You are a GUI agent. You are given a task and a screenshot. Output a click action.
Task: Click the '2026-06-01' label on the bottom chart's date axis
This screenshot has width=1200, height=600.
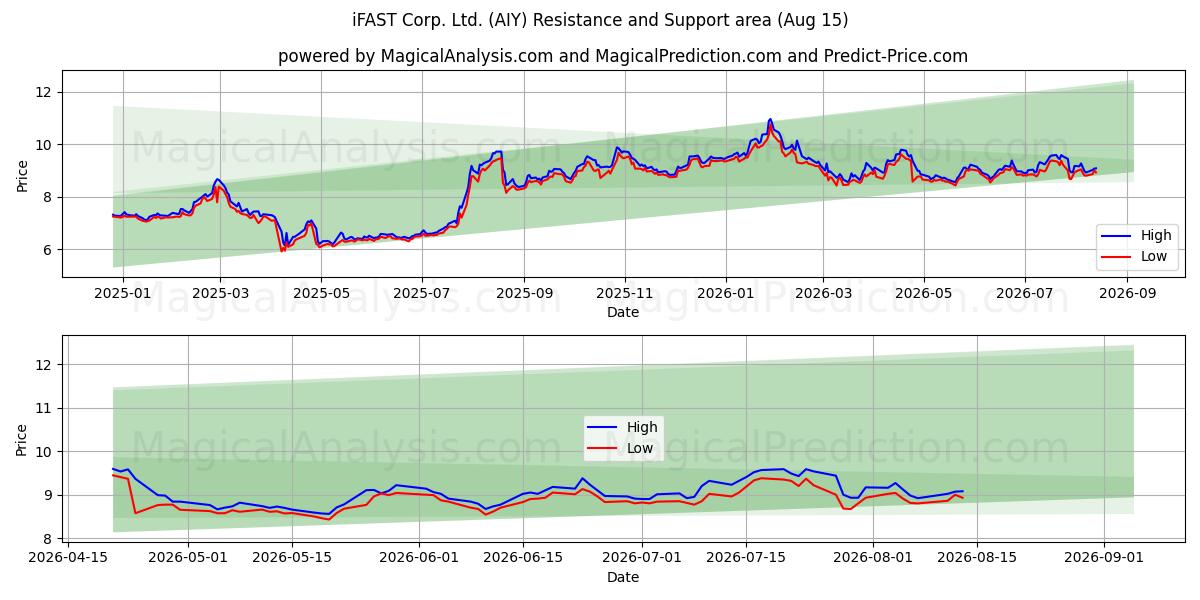click(418, 558)
